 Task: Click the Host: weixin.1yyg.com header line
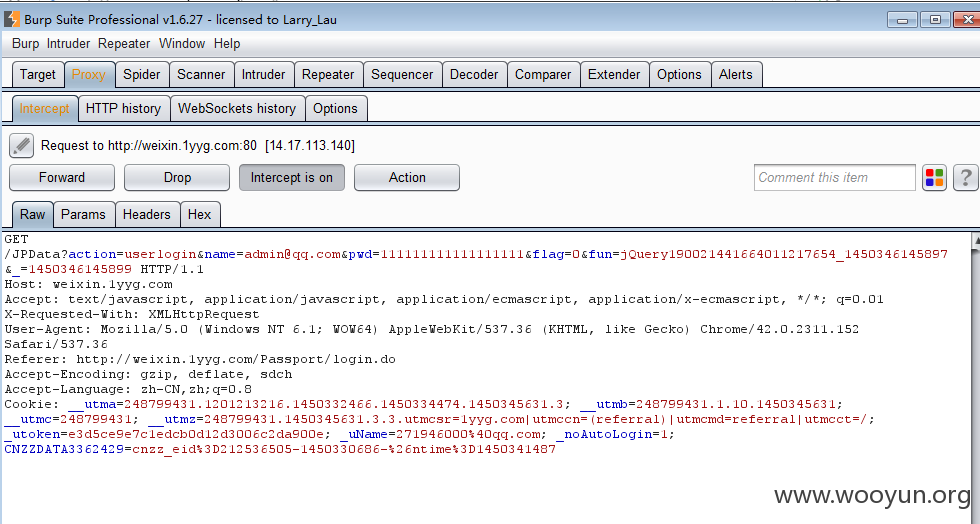click(x=89, y=284)
